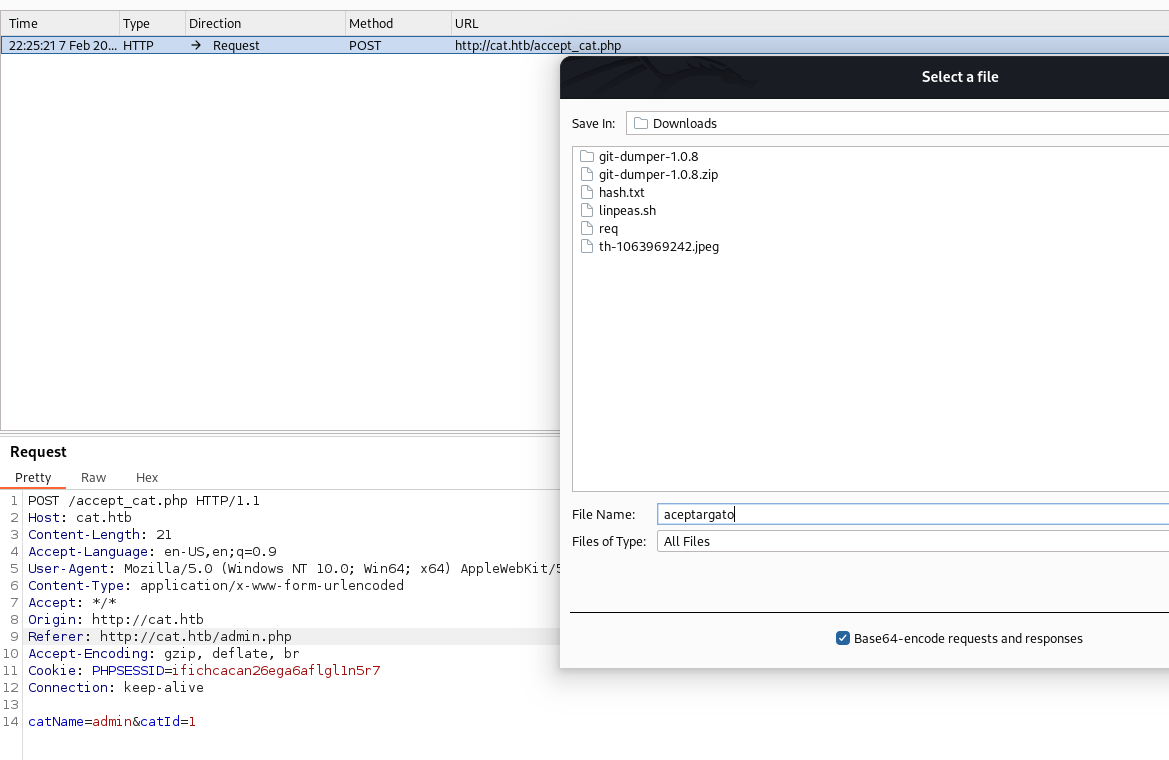
Task: Sort by the URL column header
Action: (x=810, y=23)
